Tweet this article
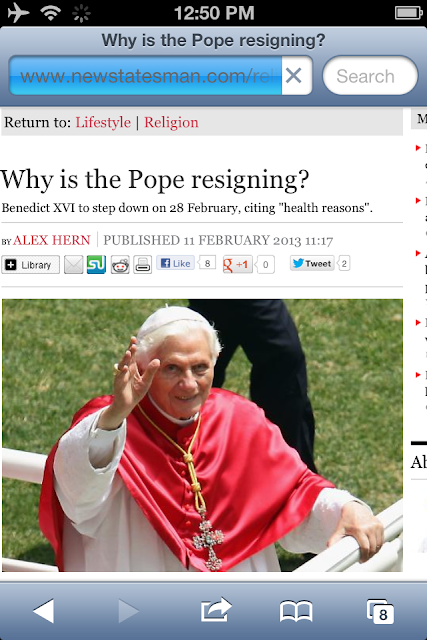 tap(312, 263)
